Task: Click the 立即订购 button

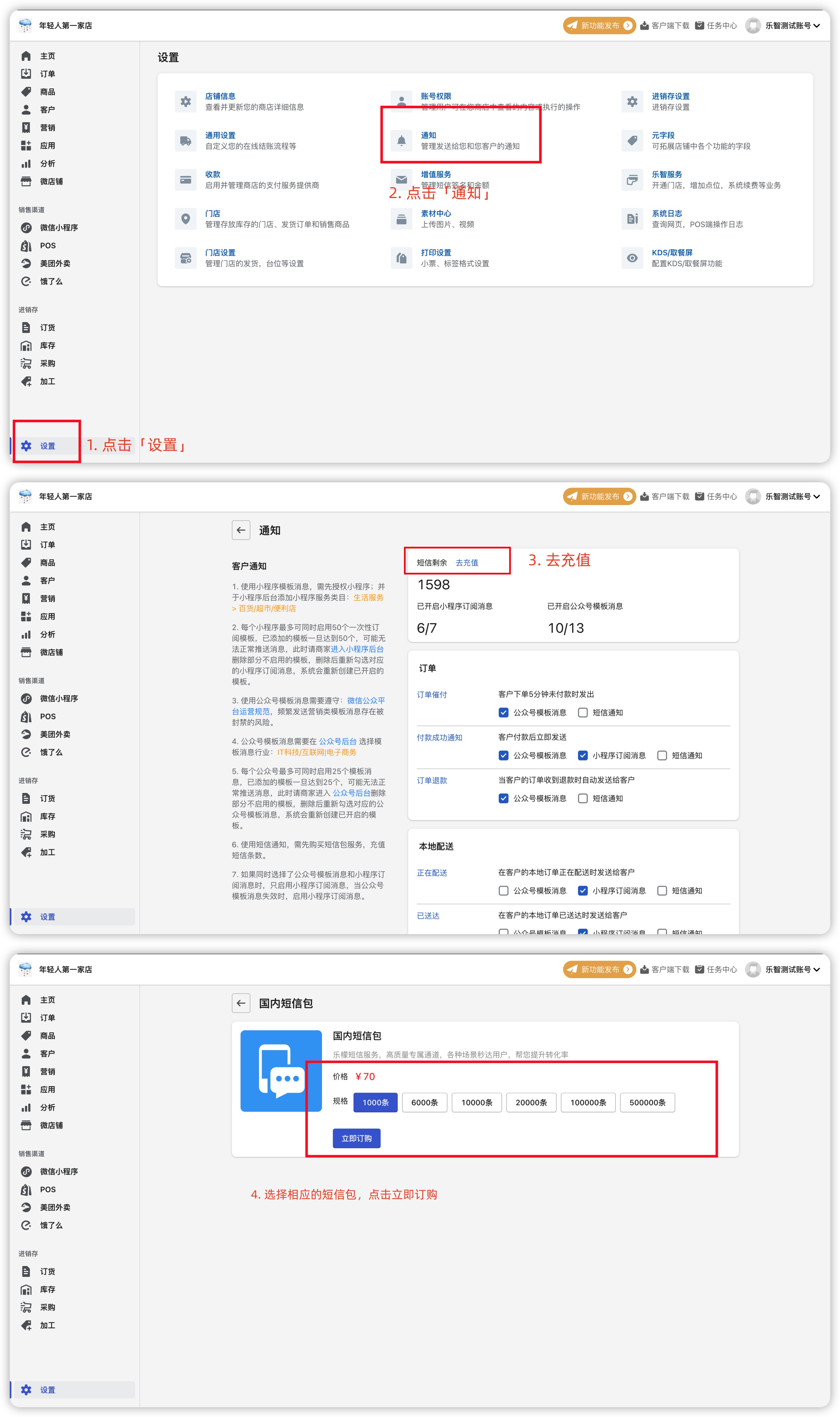Action: 357,1138
